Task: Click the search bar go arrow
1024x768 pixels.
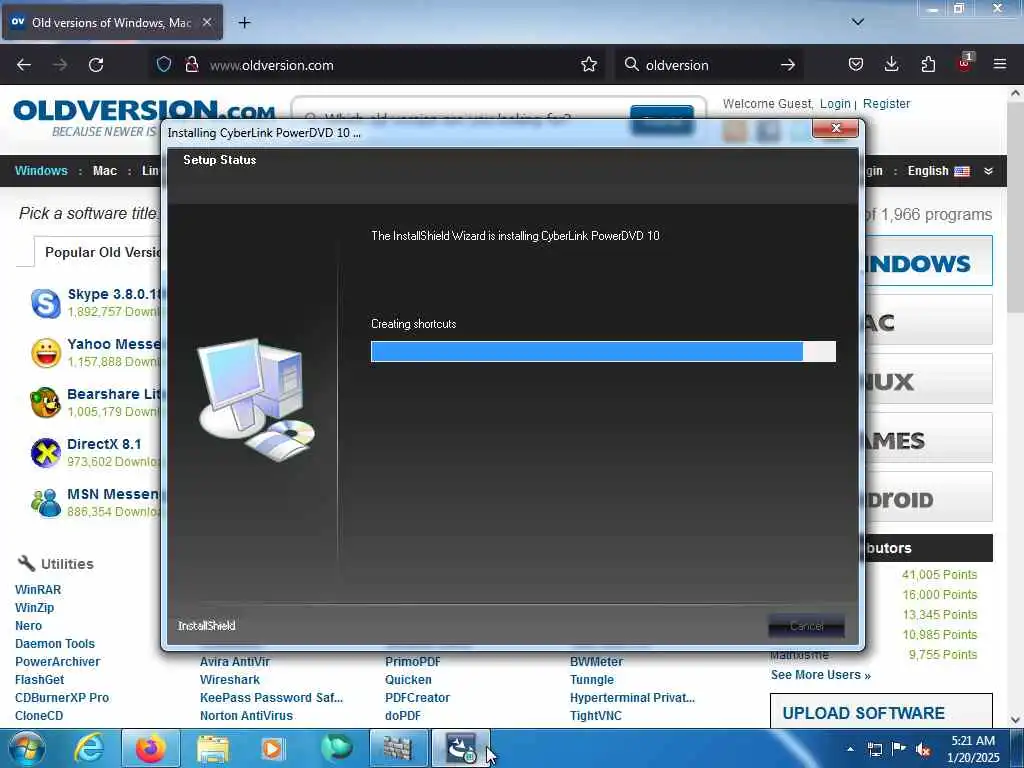Action: (788, 65)
